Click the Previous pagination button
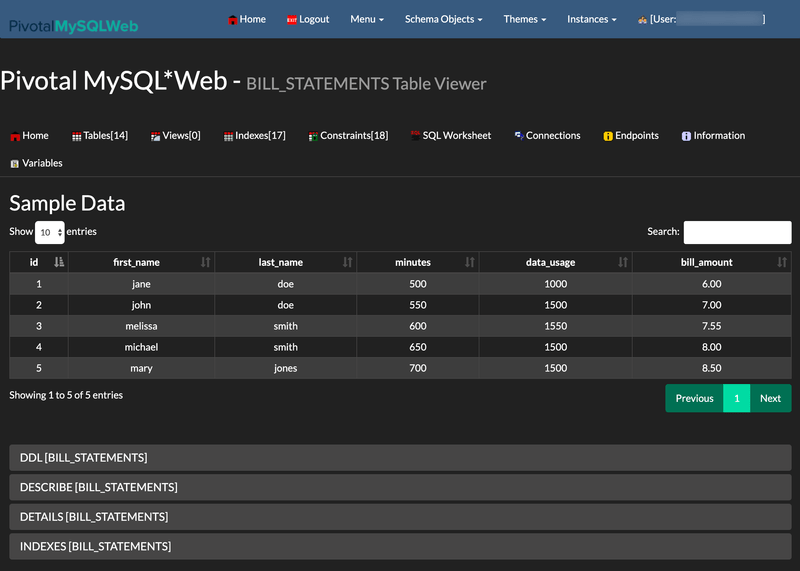The height and width of the screenshot is (571, 800). point(694,398)
